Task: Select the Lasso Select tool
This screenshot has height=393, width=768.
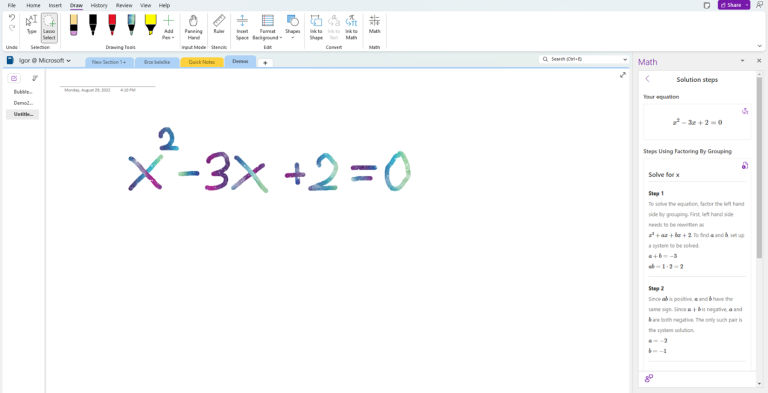Action: (49, 27)
